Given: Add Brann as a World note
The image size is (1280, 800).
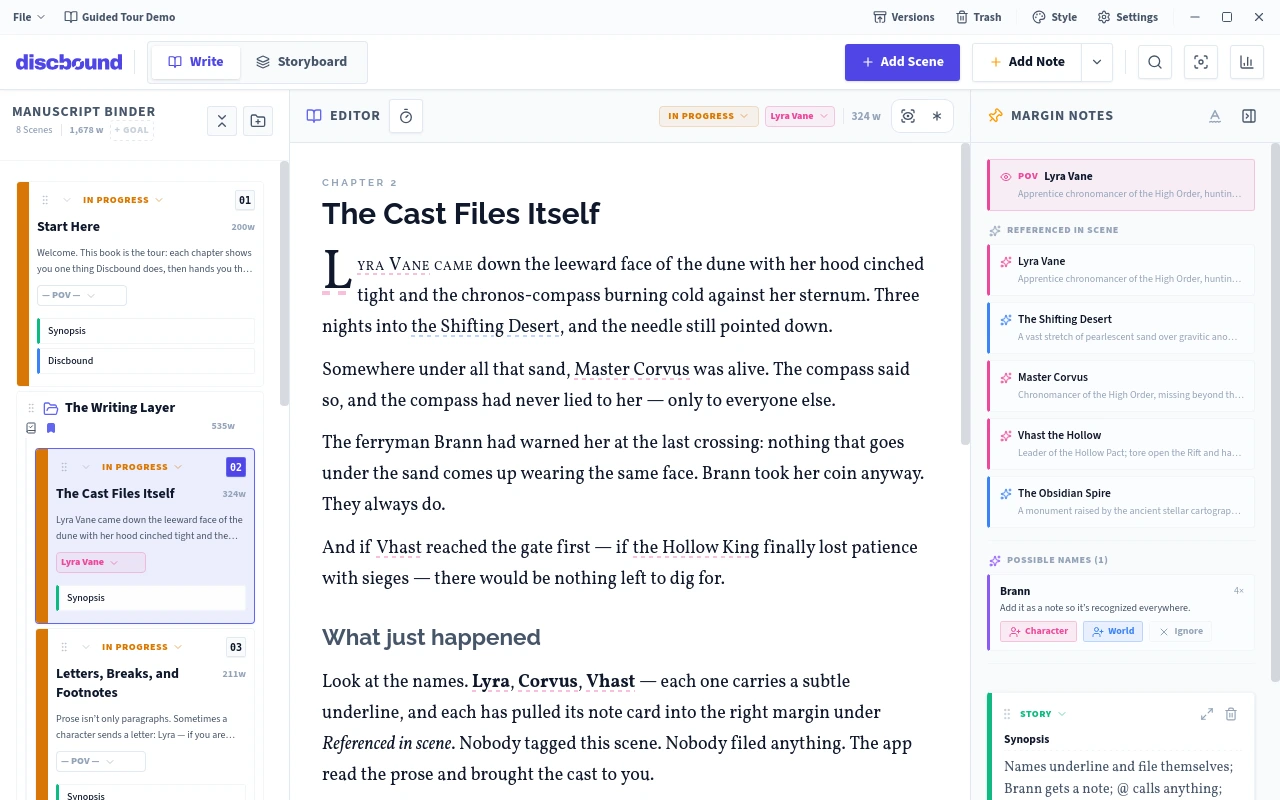Looking at the screenshot, I should (x=1112, y=631).
